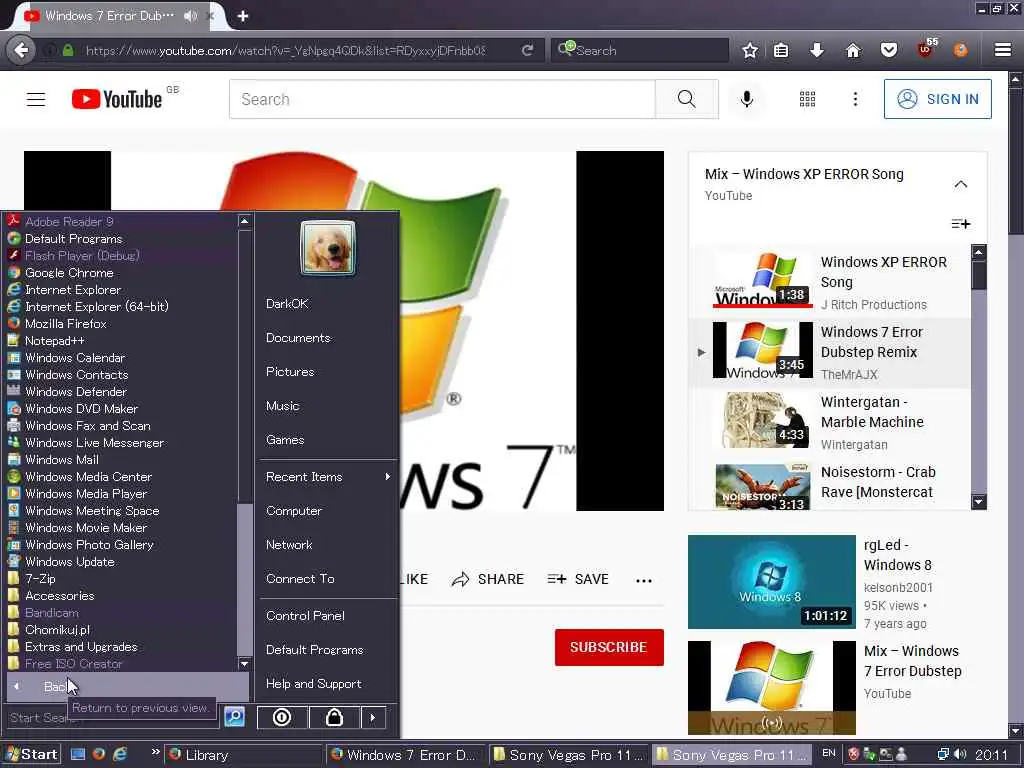Click the YouTube search magnifier button
Screen dimensions: 1024x768
pyautogui.click(x=686, y=99)
